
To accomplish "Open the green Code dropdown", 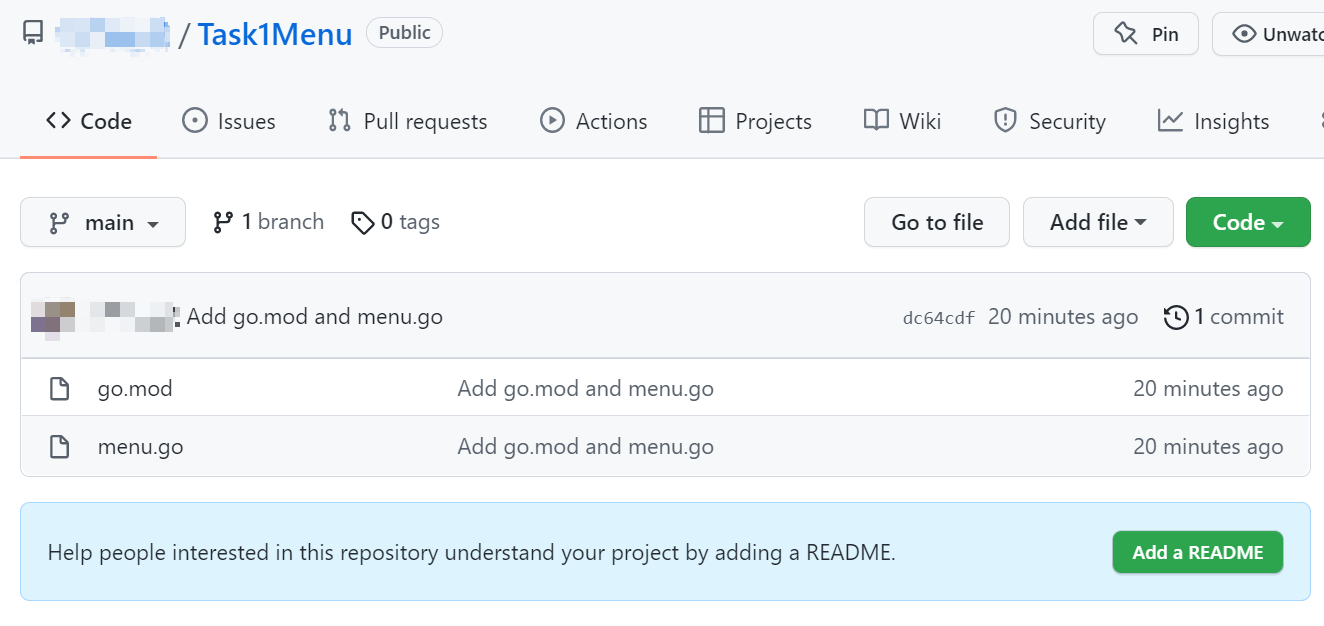I will (x=1247, y=222).
